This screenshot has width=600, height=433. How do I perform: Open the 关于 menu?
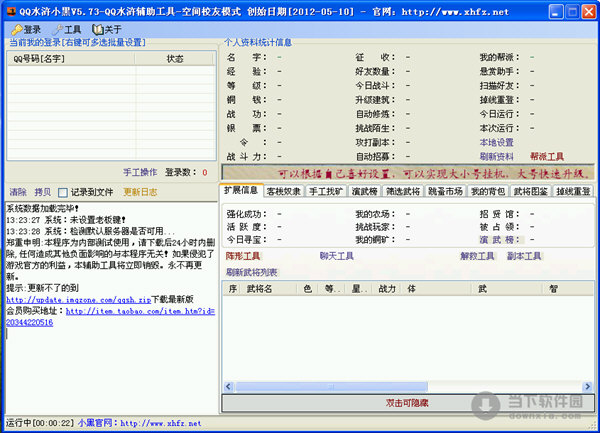[x=107, y=29]
